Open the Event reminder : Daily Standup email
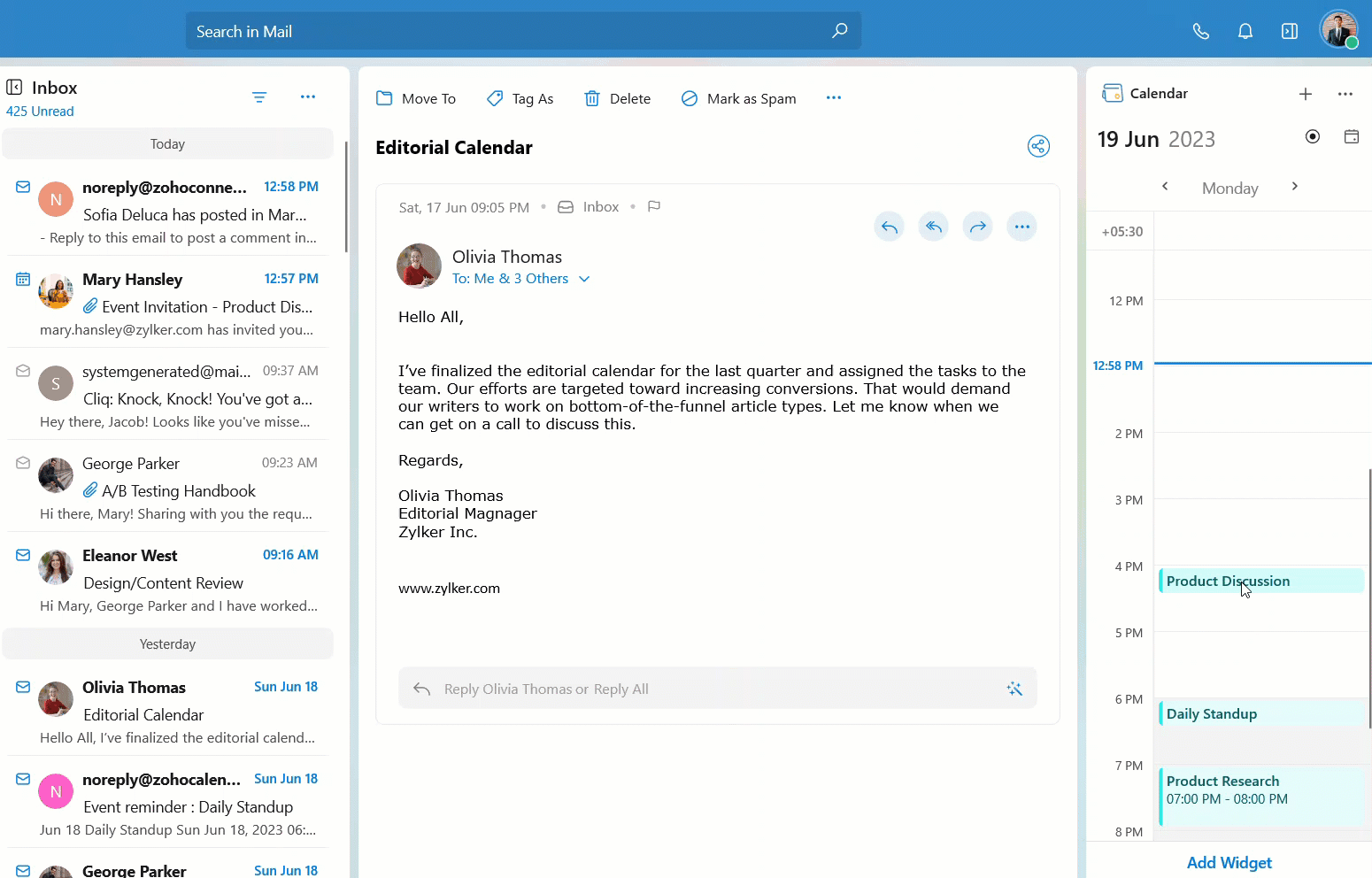The width and height of the screenshot is (1372, 878). tap(168, 805)
